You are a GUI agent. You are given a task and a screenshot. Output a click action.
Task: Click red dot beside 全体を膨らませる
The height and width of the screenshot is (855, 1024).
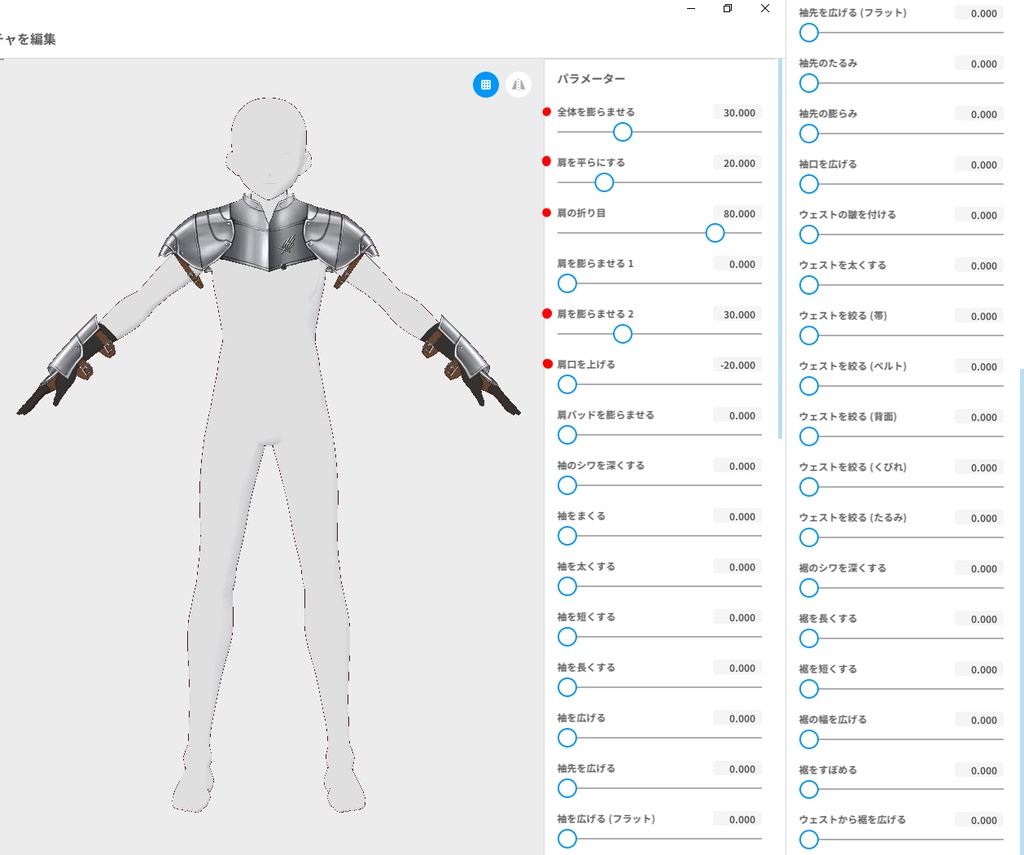(547, 112)
